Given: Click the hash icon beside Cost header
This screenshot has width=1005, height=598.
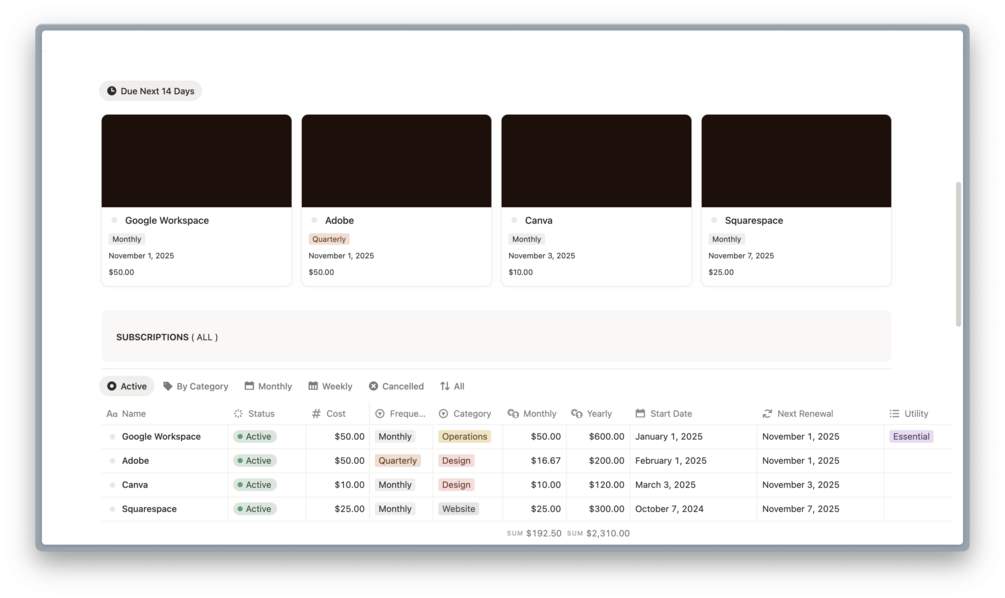Looking at the screenshot, I should tap(316, 414).
